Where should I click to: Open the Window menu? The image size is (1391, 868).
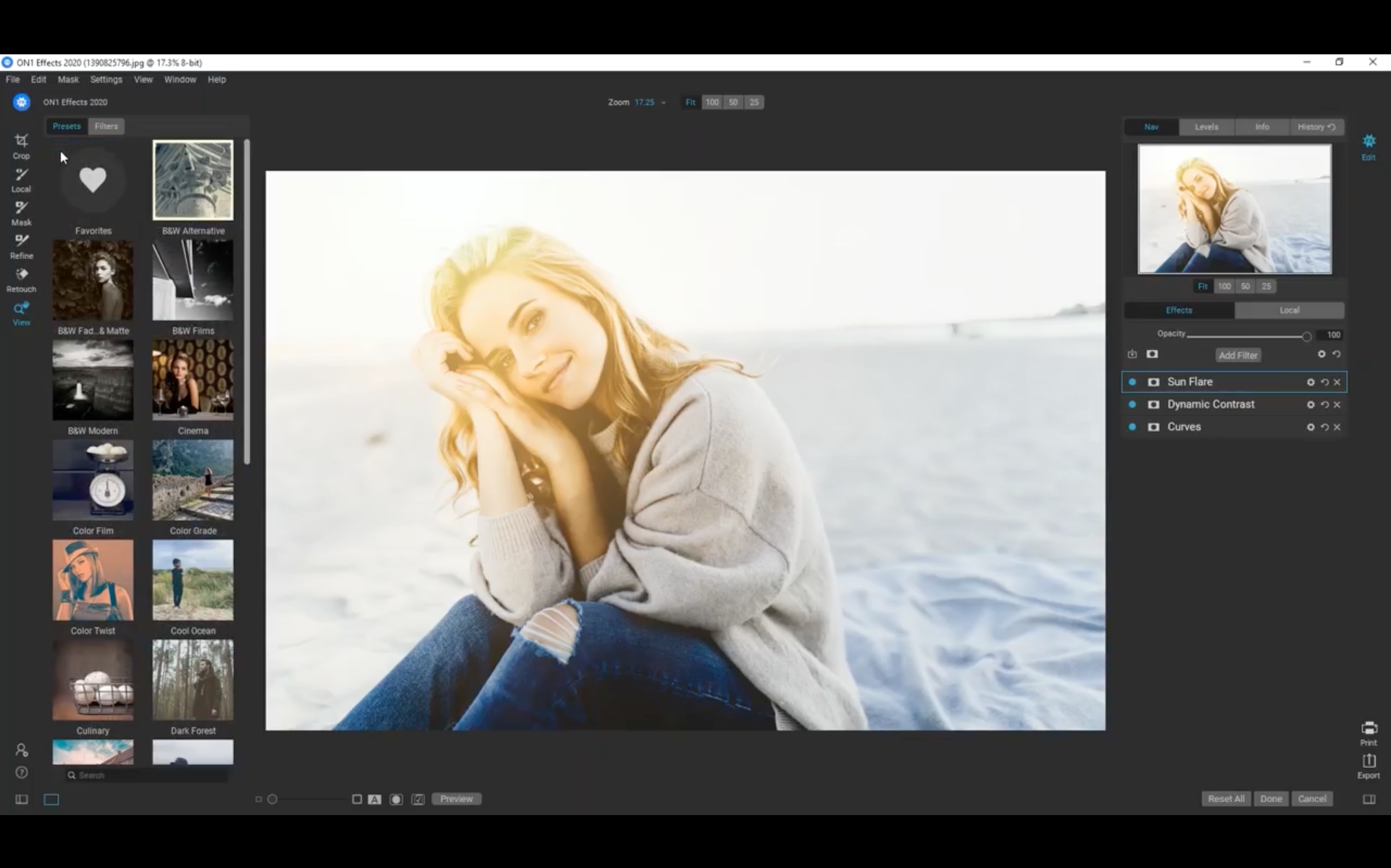click(180, 80)
